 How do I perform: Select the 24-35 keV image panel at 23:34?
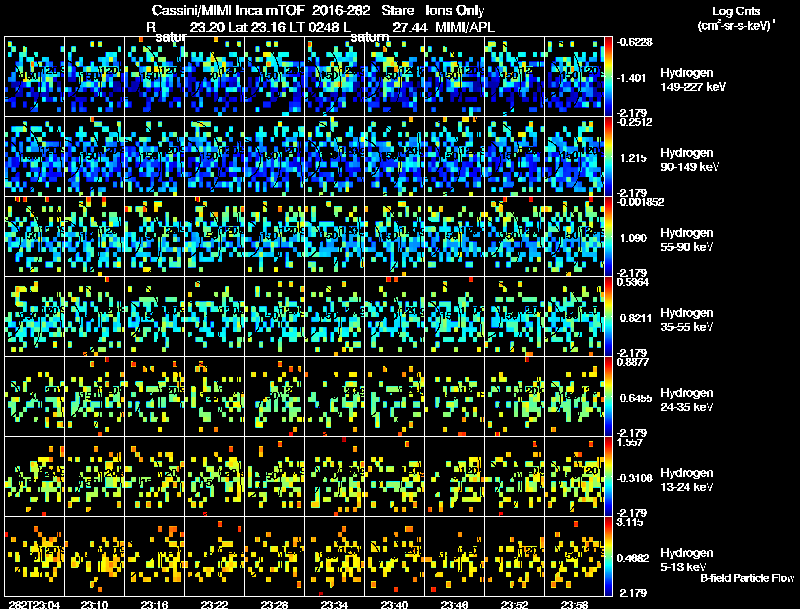point(335,397)
